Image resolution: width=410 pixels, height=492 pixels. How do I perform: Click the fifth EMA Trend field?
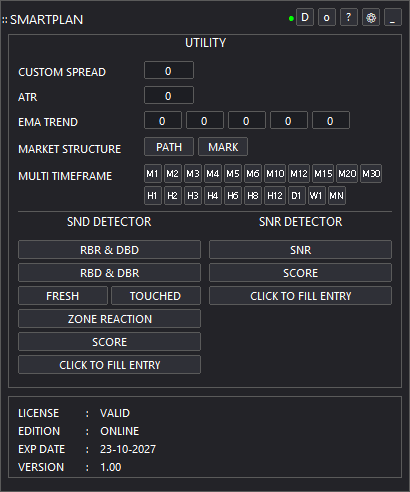click(331, 120)
